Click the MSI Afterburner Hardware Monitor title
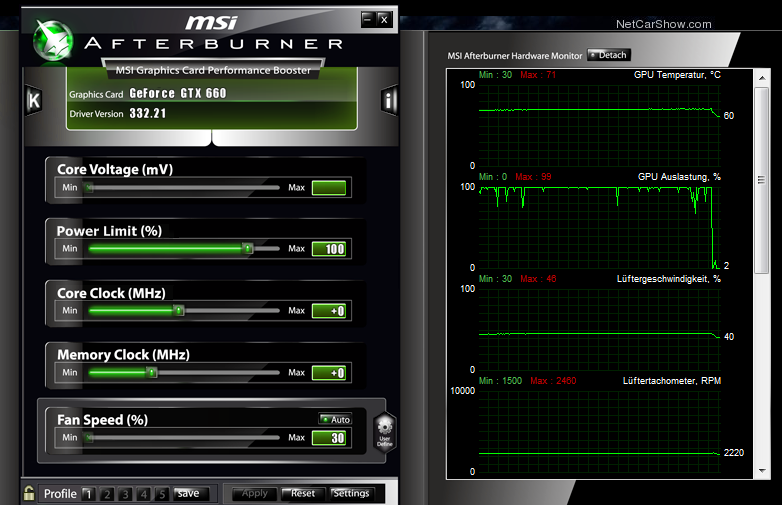 tap(515, 56)
